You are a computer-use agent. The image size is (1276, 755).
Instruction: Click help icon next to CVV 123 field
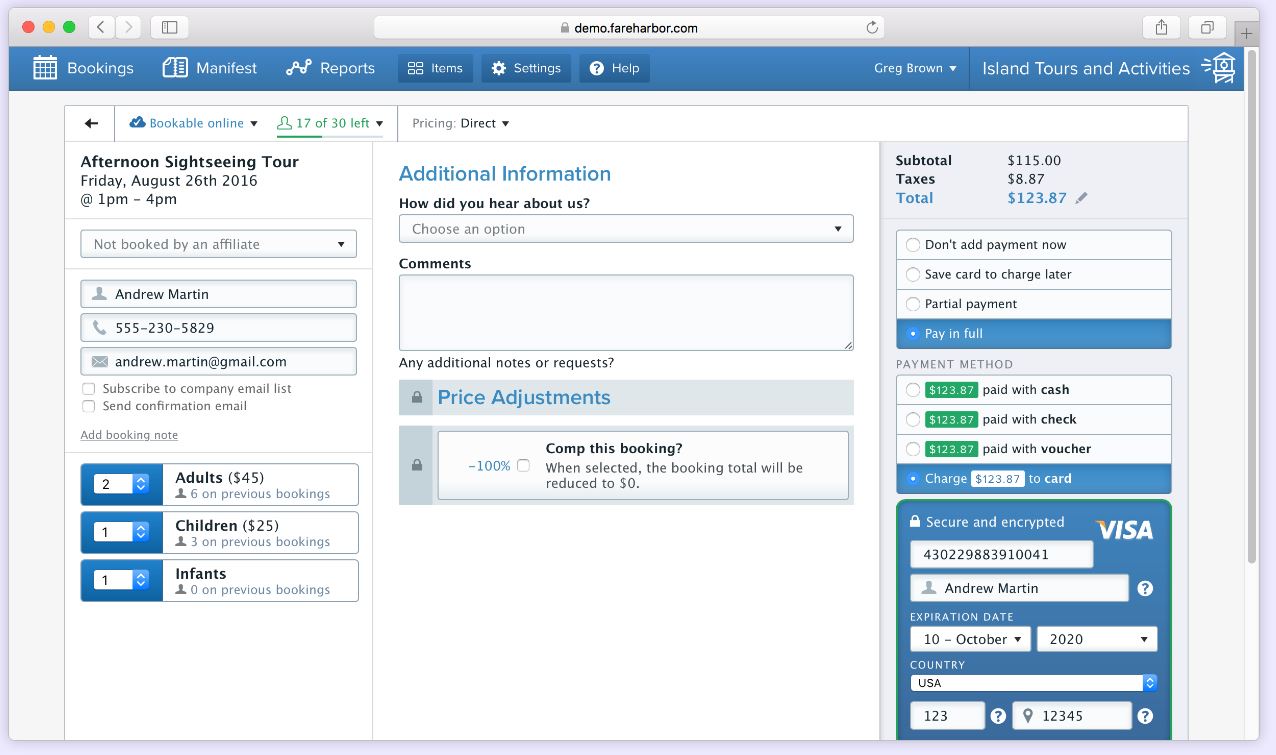(x=997, y=716)
